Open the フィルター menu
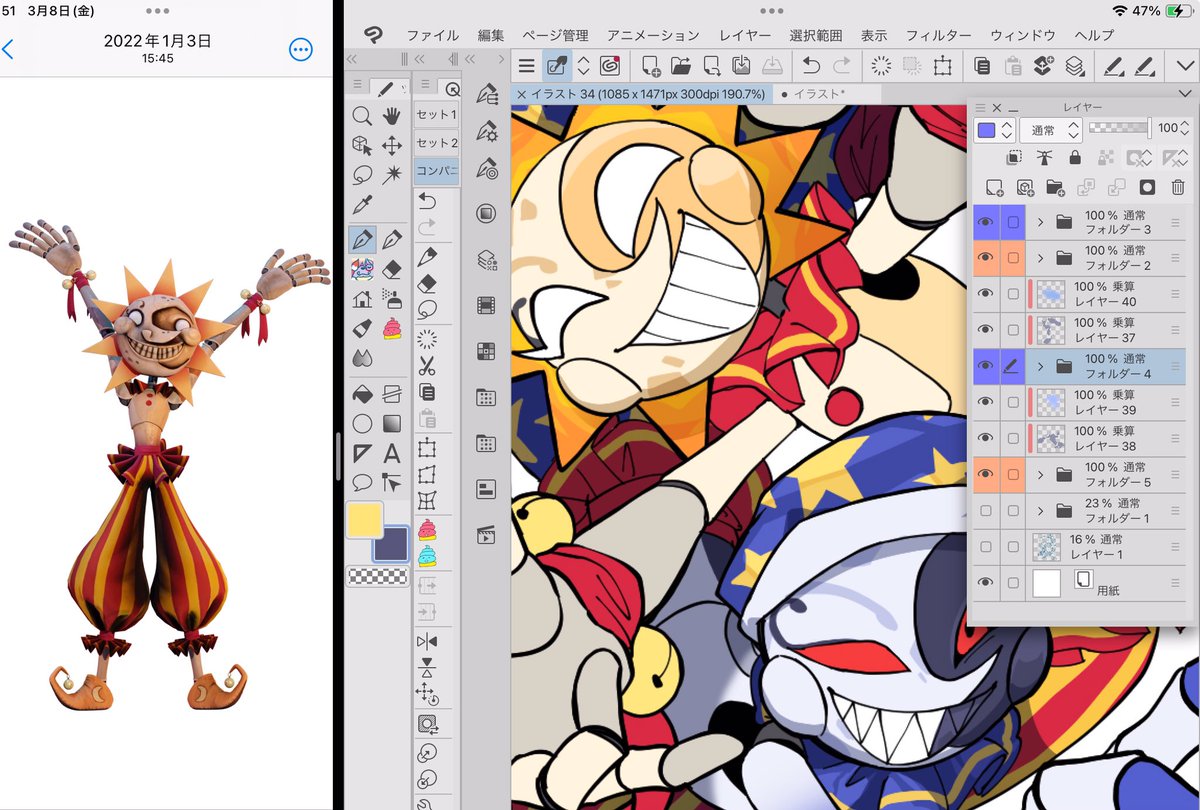1200x810 pixels. tap(938, 35)
